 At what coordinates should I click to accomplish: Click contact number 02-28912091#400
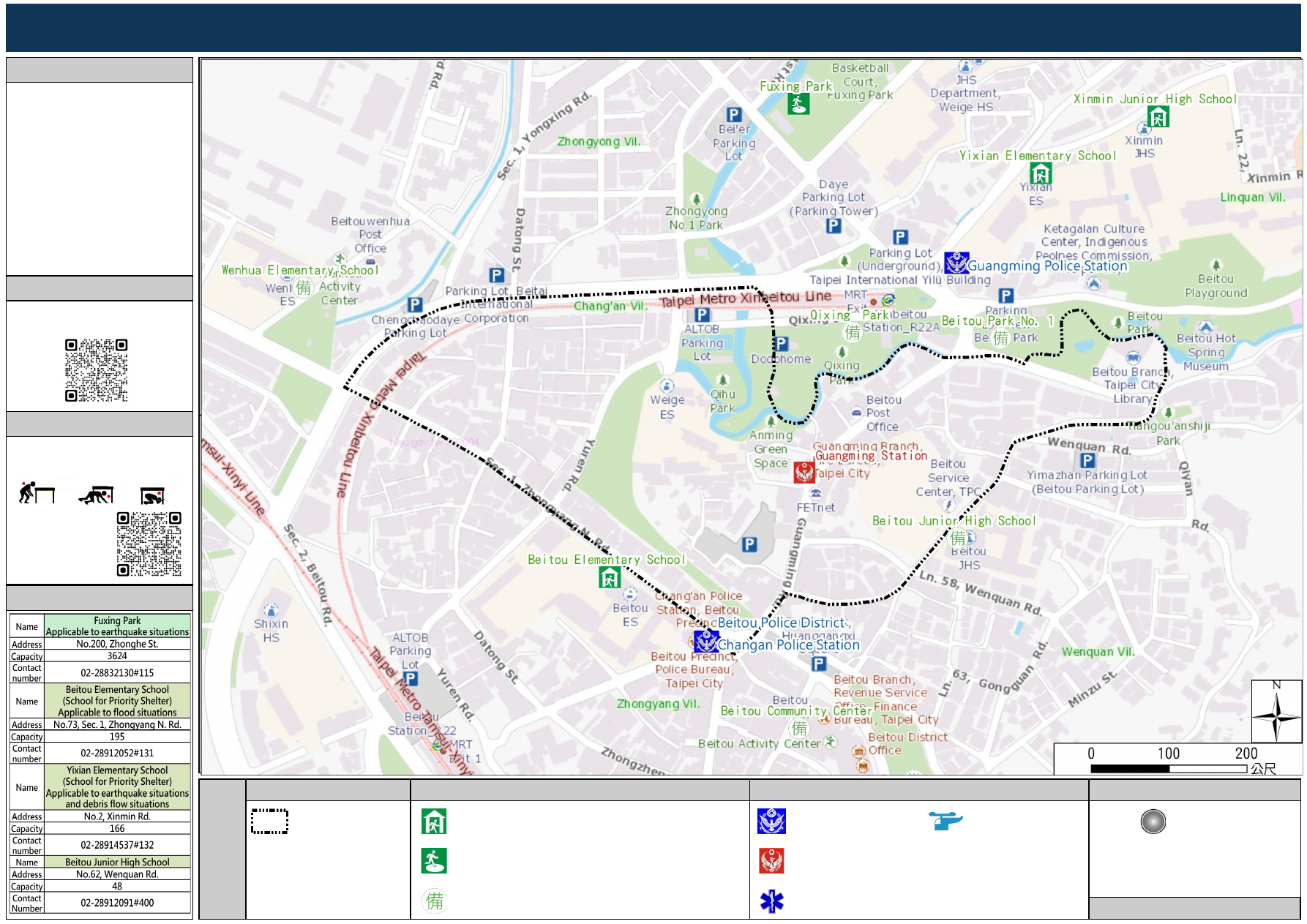[x=117, y=903]
